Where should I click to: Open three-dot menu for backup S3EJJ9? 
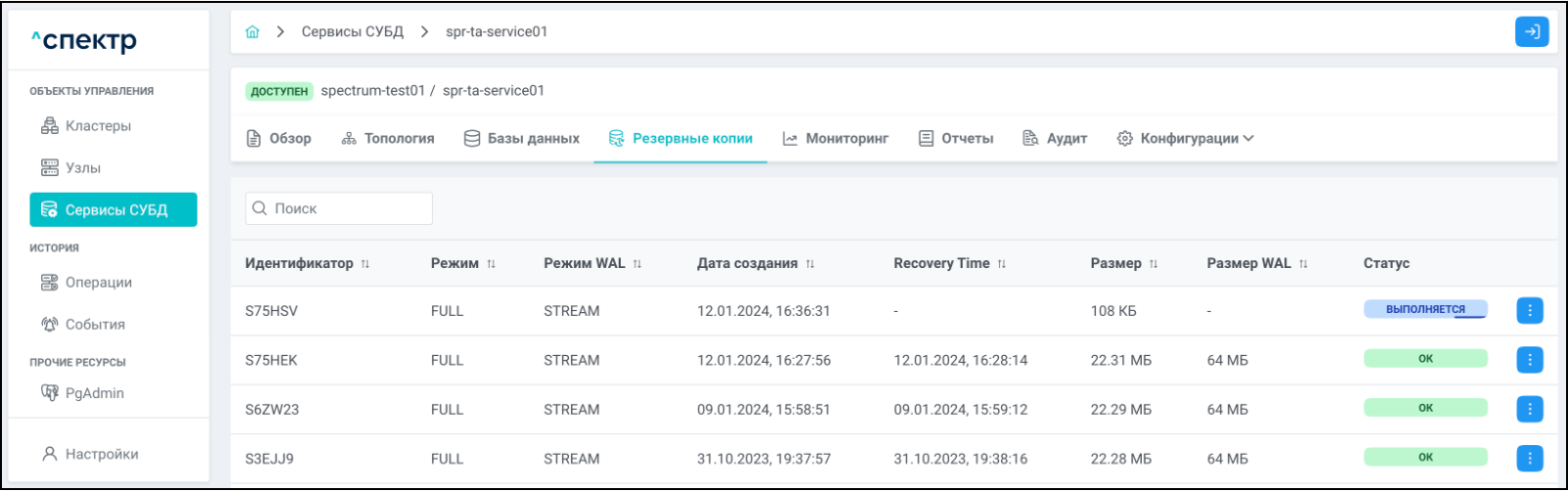point(1529,458)
